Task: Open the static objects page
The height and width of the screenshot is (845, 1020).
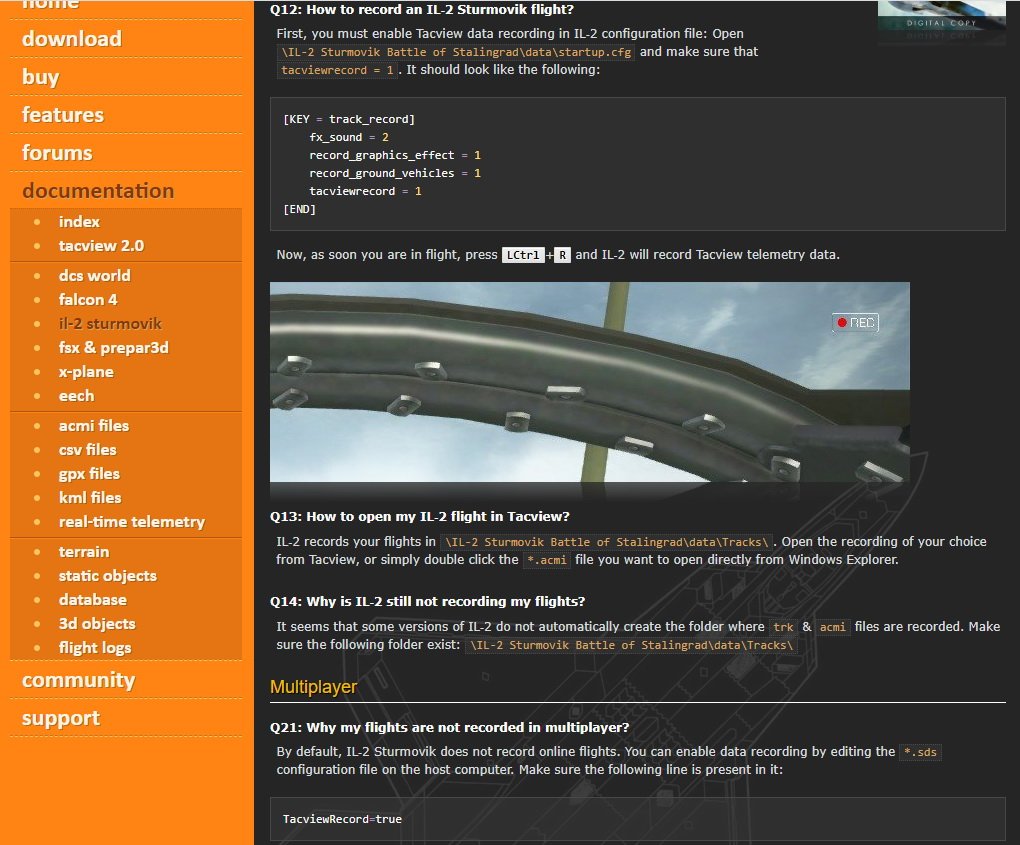Action: (107, 576)
